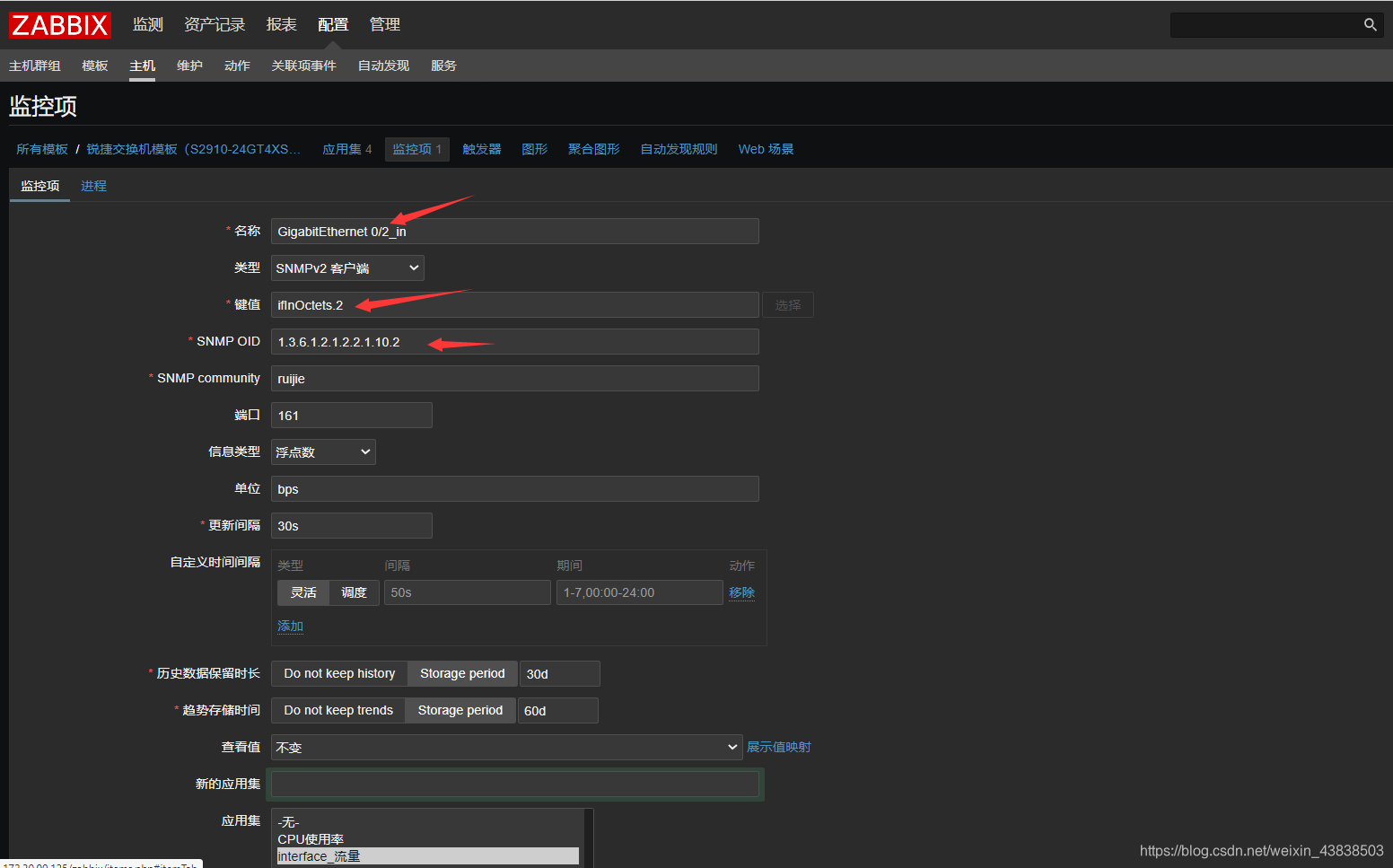Go to 主机群组 submenu
The width and height of the screenshot is (1393, 868).
(x=35, y=66)
